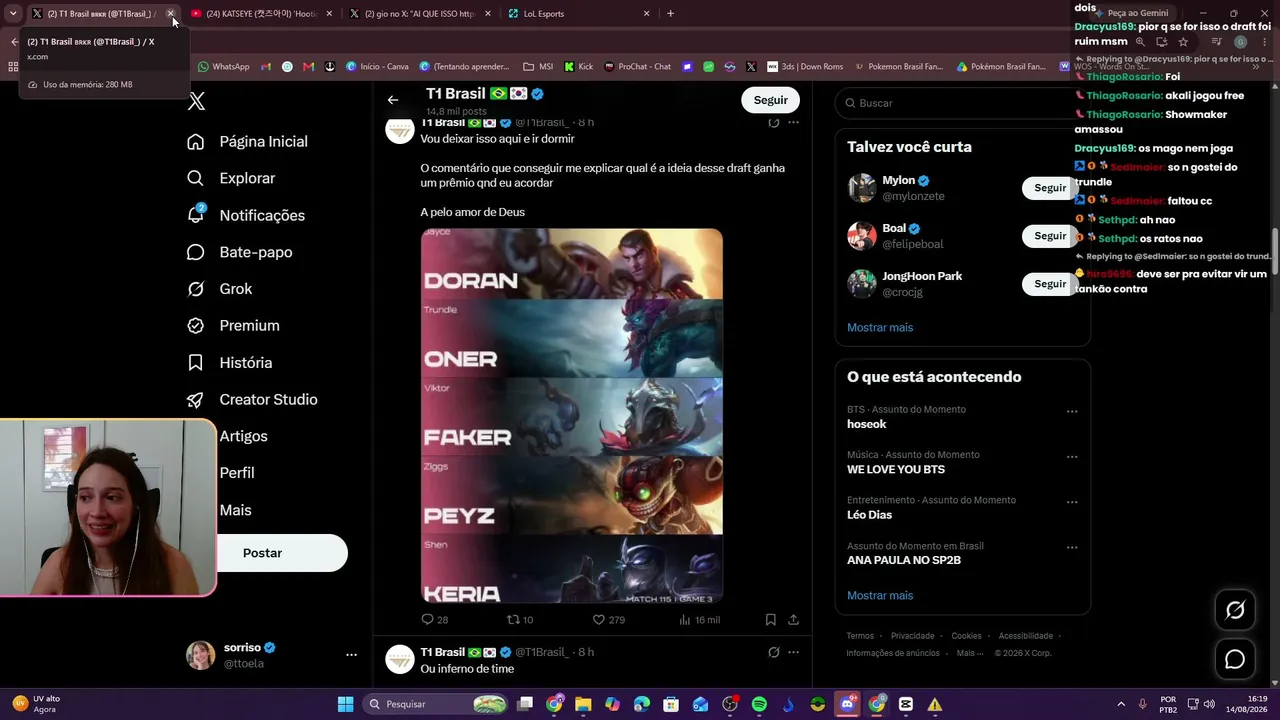Switch to the 'gio no X' tab
1280x720 pixels.
click(420, 14)
